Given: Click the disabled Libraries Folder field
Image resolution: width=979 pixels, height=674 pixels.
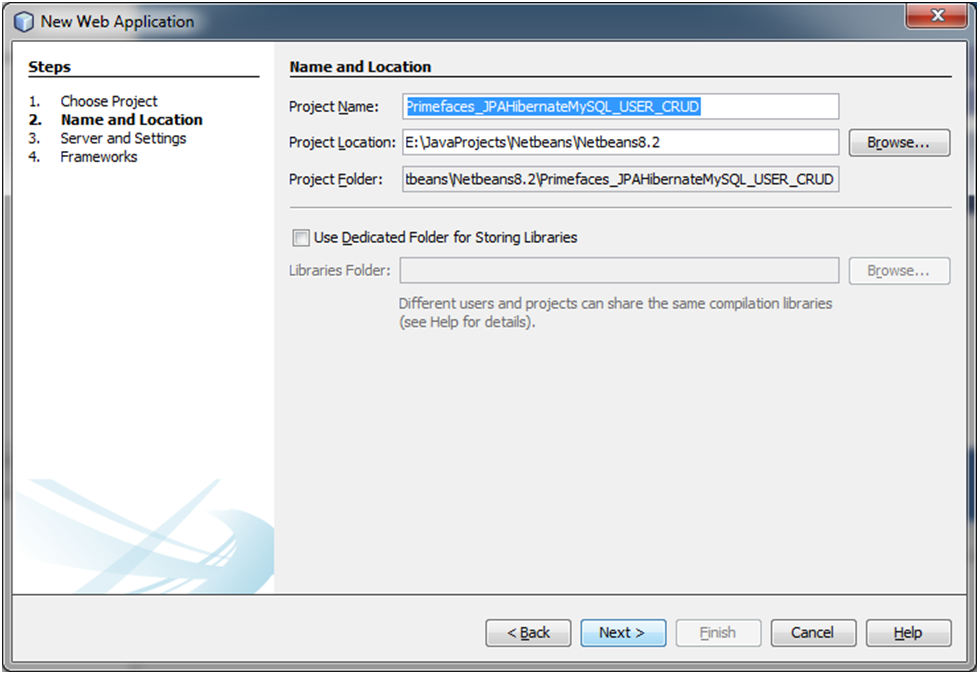Looking at the screenshot, I should (620, 270).
